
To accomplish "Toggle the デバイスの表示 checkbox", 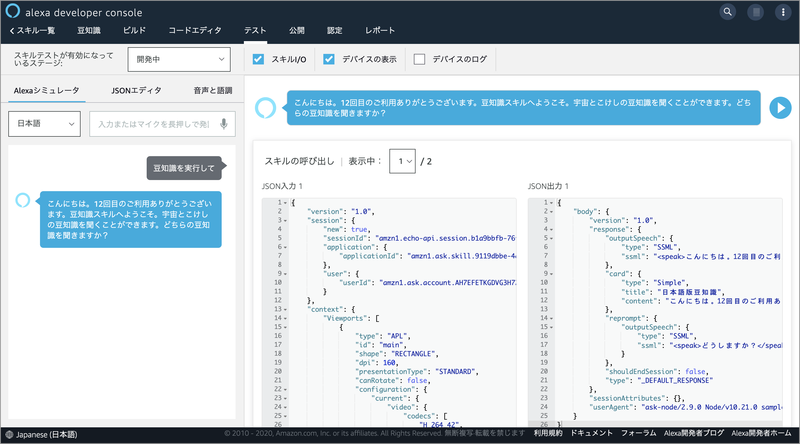I will click(329, 59).
